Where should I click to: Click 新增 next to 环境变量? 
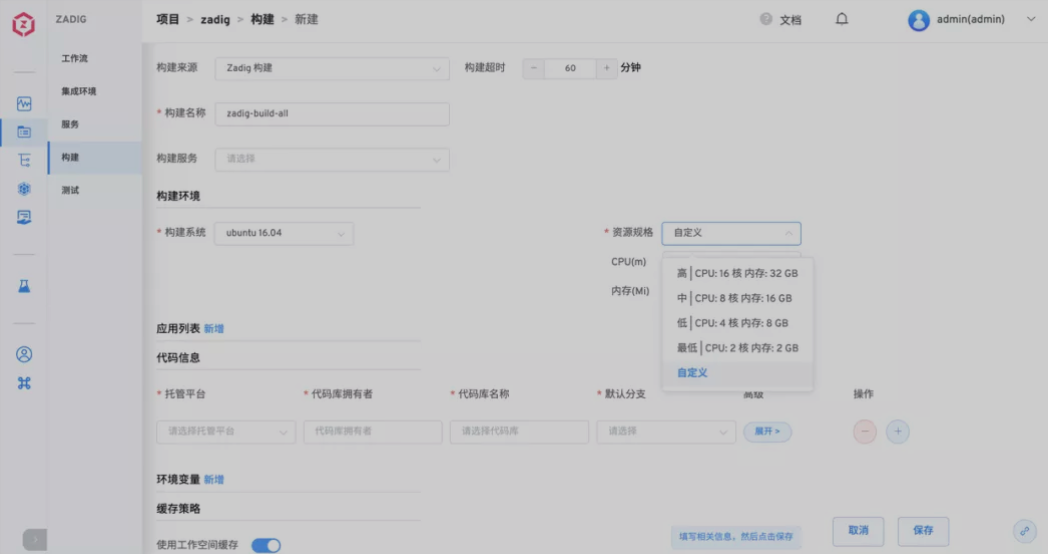214,480
